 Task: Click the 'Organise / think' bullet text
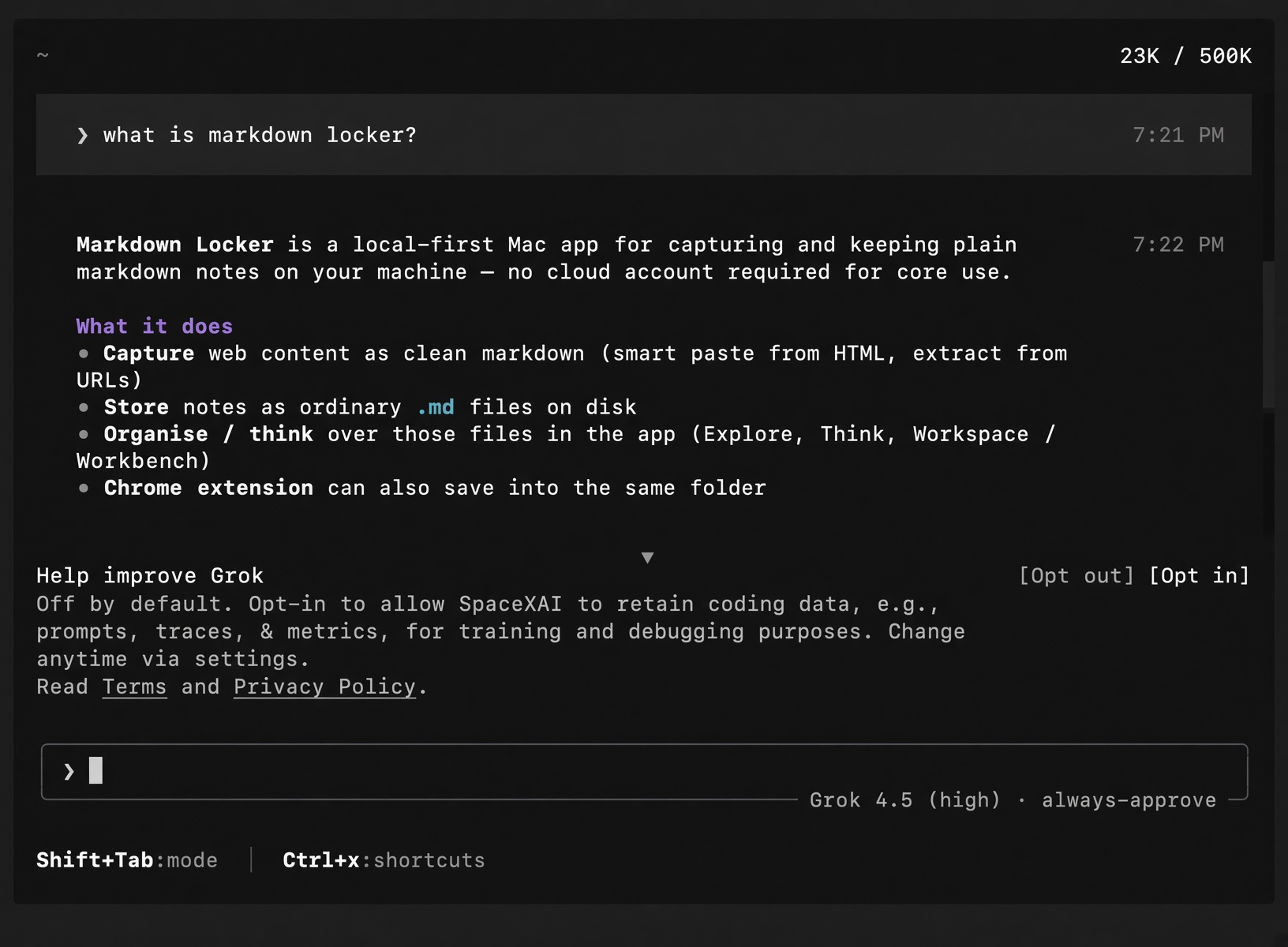tap(208, 435)
